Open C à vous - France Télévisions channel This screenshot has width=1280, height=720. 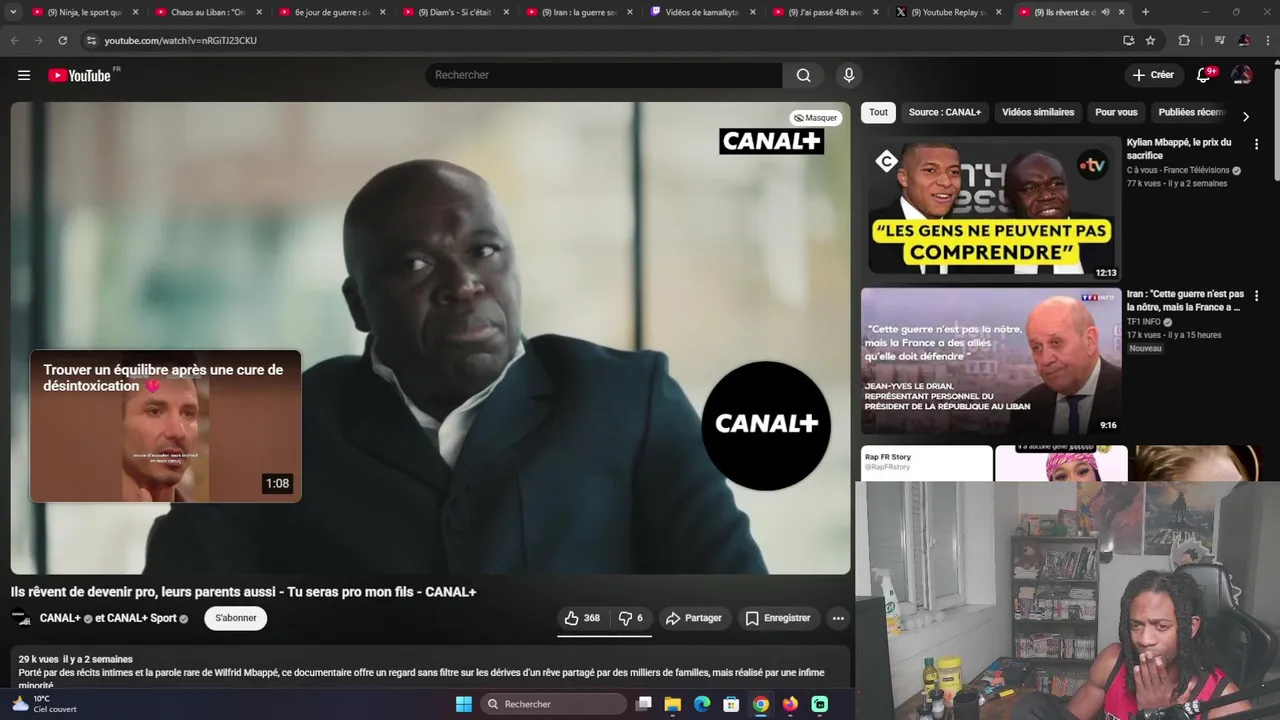click(1178, 170)
